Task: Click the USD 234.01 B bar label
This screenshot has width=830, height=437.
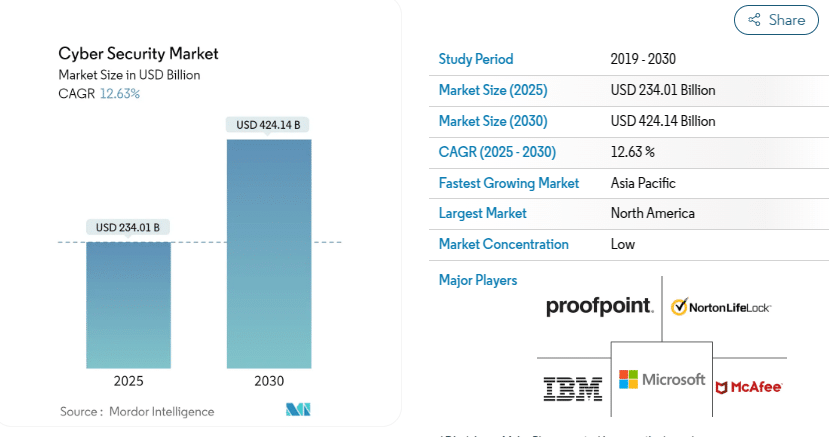Action: pyautogui.click(x=128, y=227)
